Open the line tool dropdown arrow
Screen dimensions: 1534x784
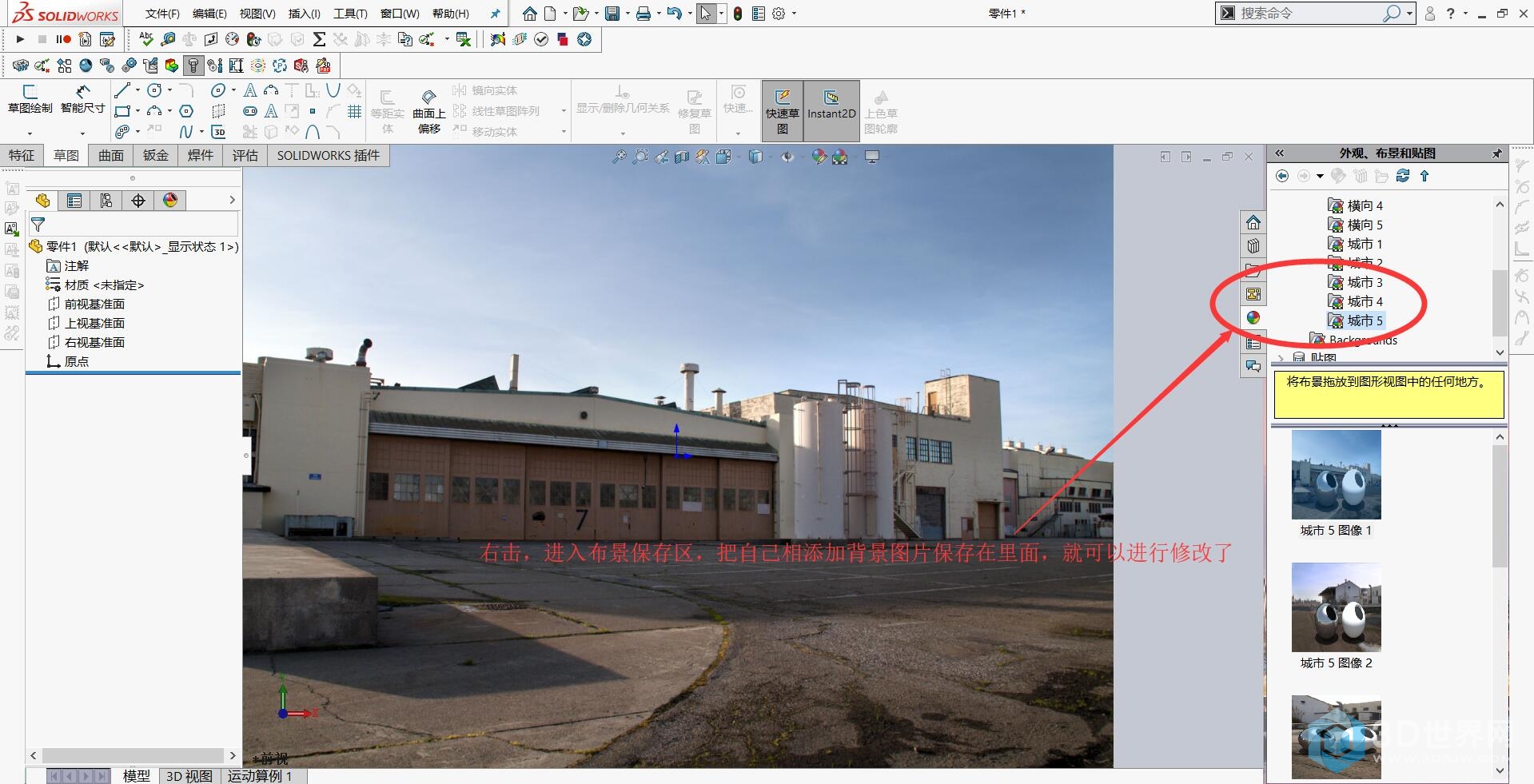click(137, 90)
